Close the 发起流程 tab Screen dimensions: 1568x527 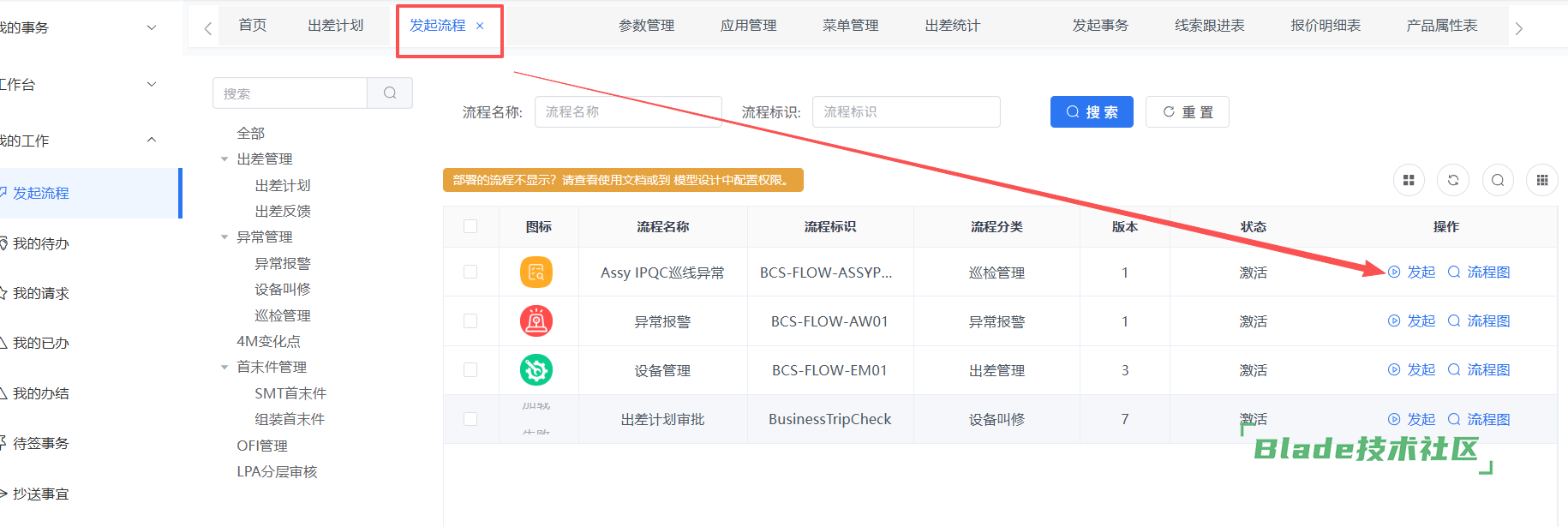(x=480, y=26)
